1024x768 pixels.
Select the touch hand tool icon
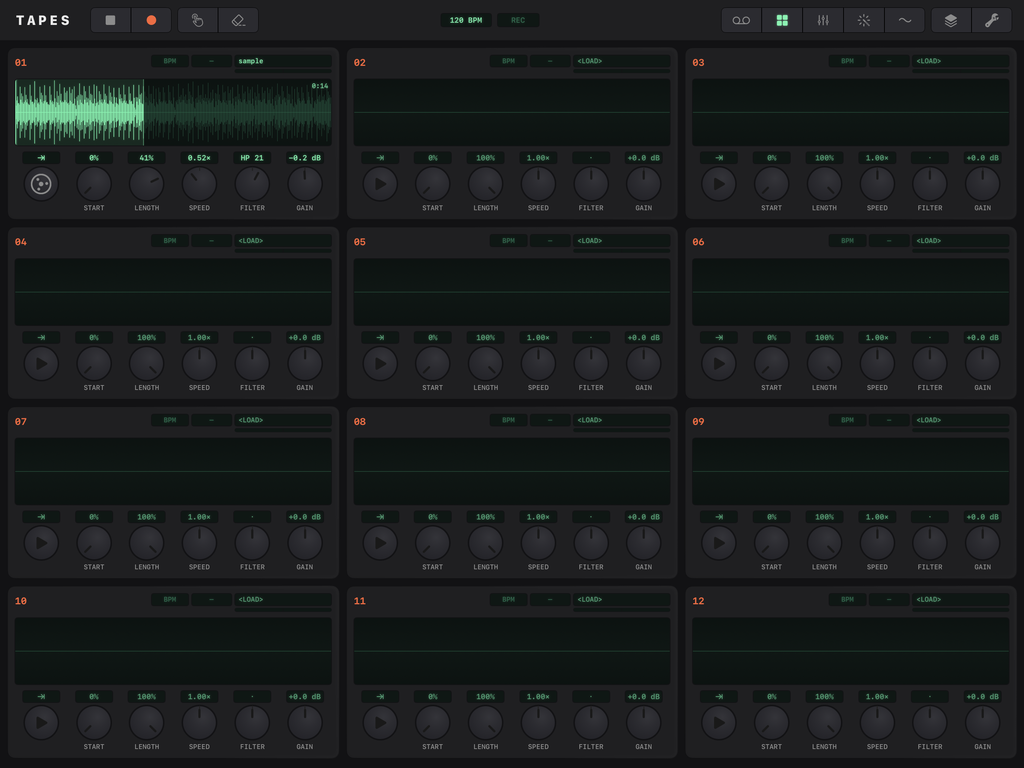click(198, 20)
